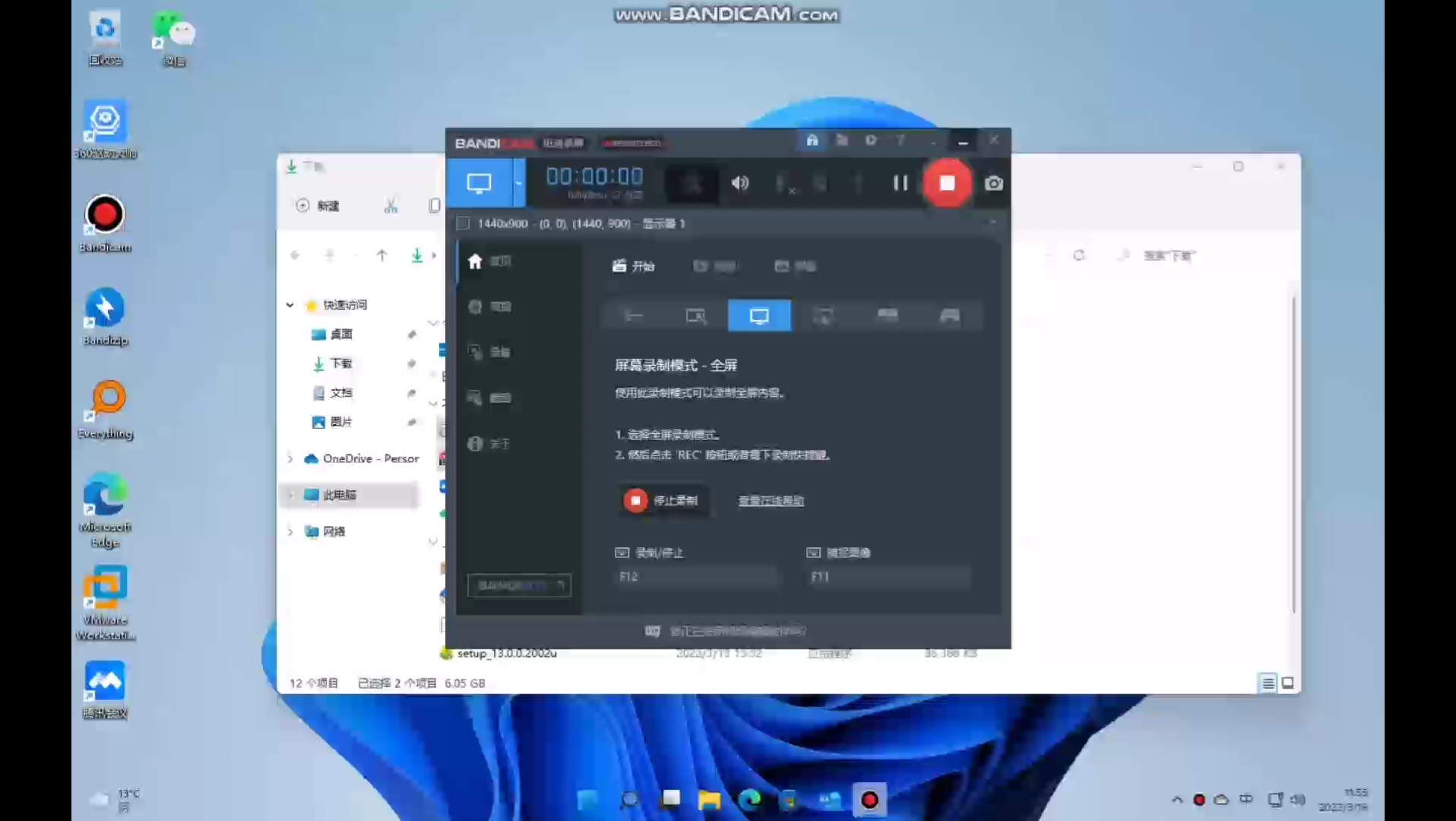Viewport: 1456px width, 821px height.
Task: Click the cut scissors icon in File Explorer
Action: (391, 206)
